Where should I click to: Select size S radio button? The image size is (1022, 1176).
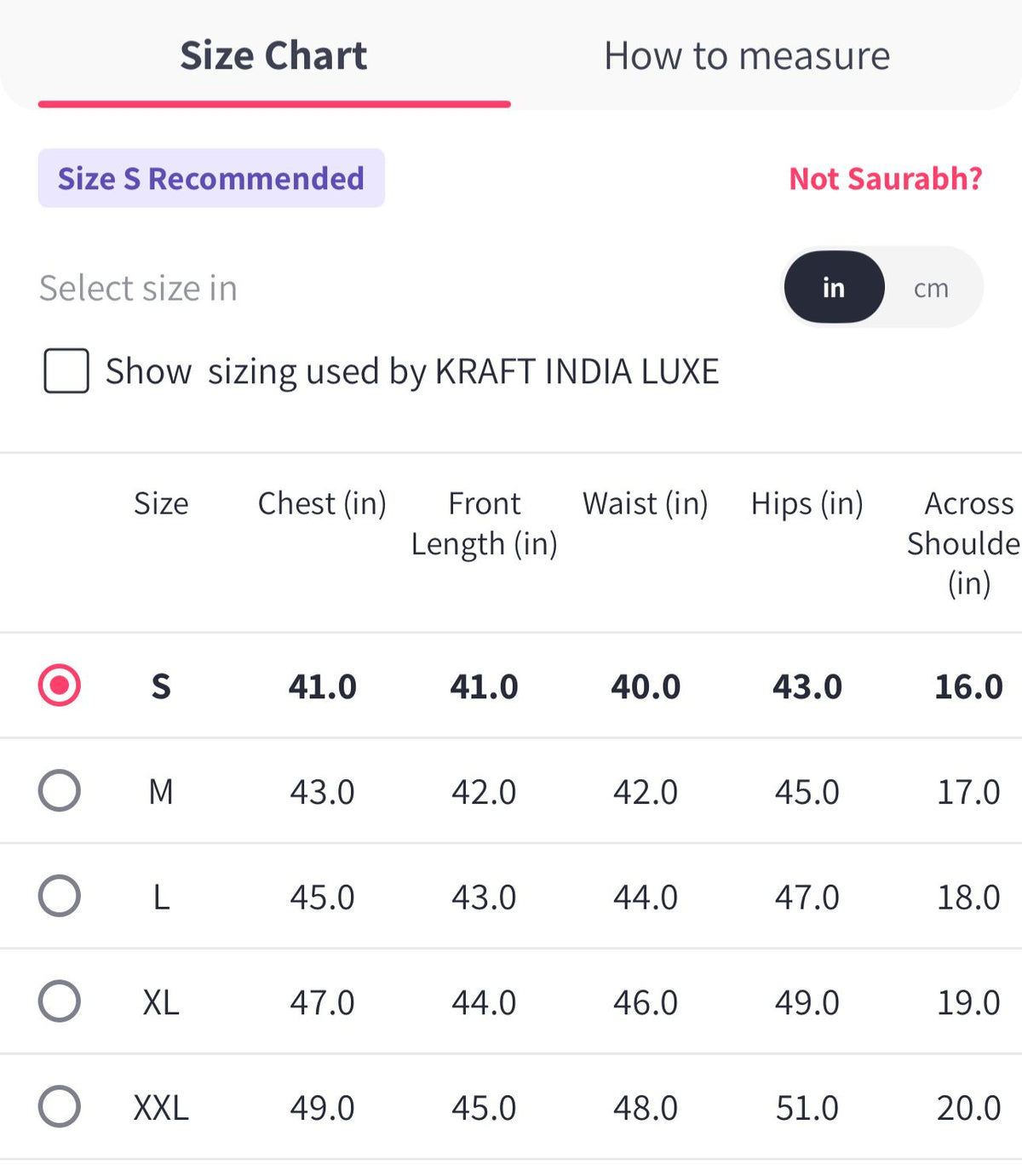(60, 686)
